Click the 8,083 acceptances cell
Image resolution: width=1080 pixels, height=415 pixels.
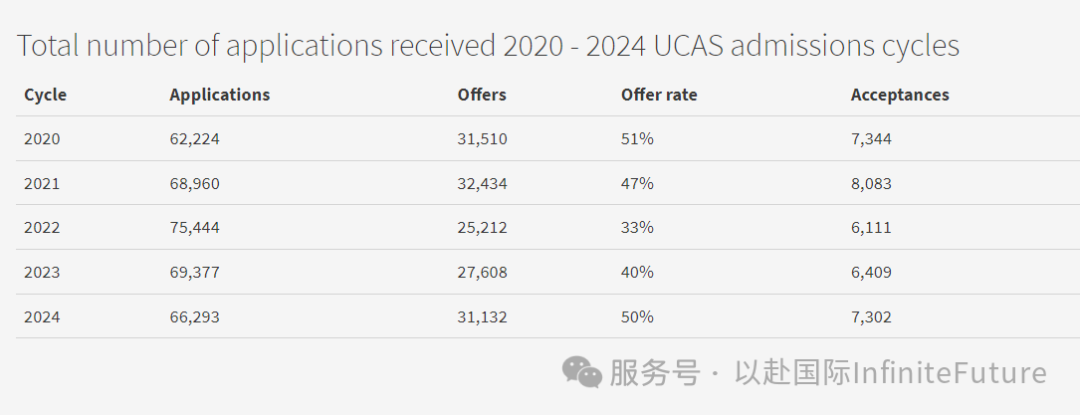(x=871, y=184)
